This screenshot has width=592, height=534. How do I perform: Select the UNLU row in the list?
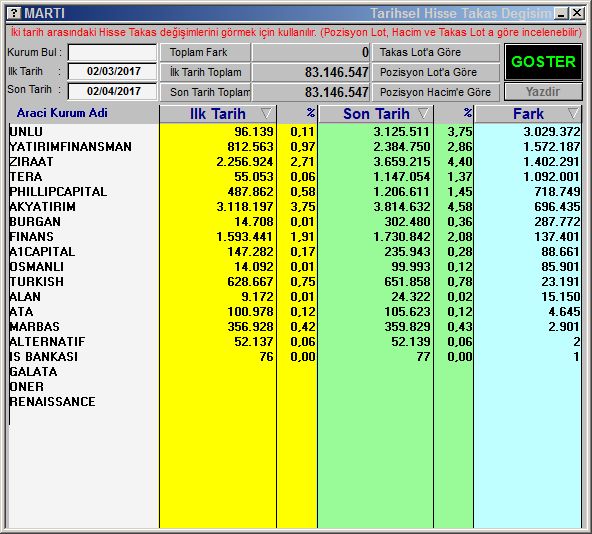[295, 131]
